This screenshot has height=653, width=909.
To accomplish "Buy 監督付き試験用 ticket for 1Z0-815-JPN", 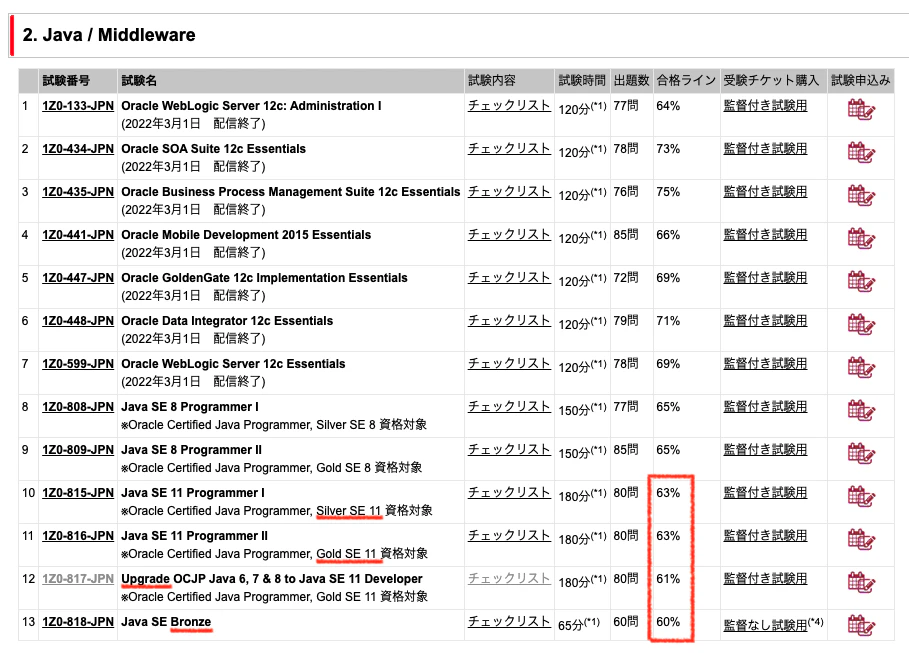I will point(765,492).
